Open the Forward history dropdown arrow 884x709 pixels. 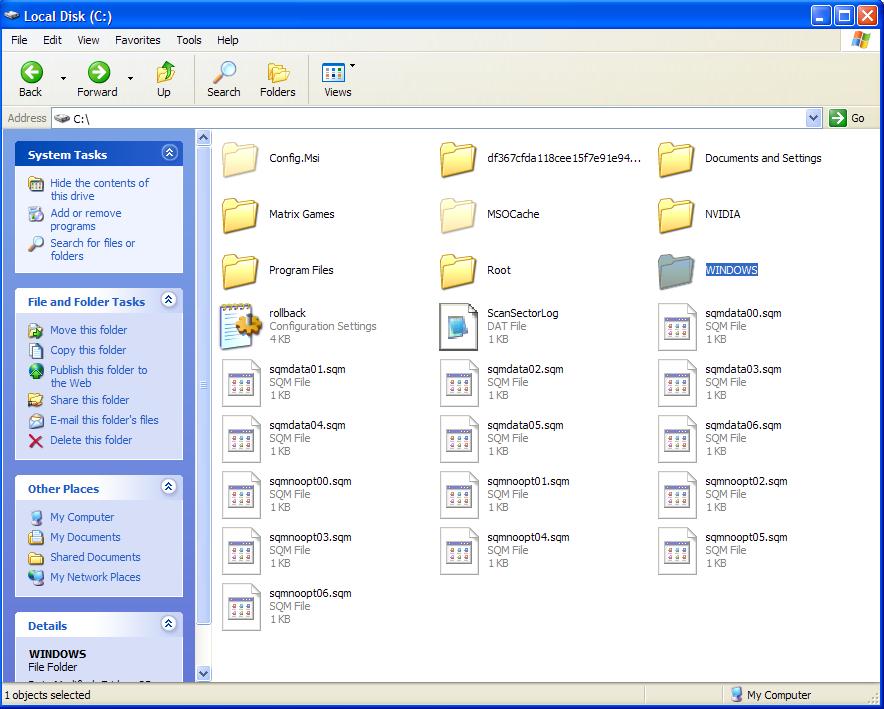pos(130,78)
